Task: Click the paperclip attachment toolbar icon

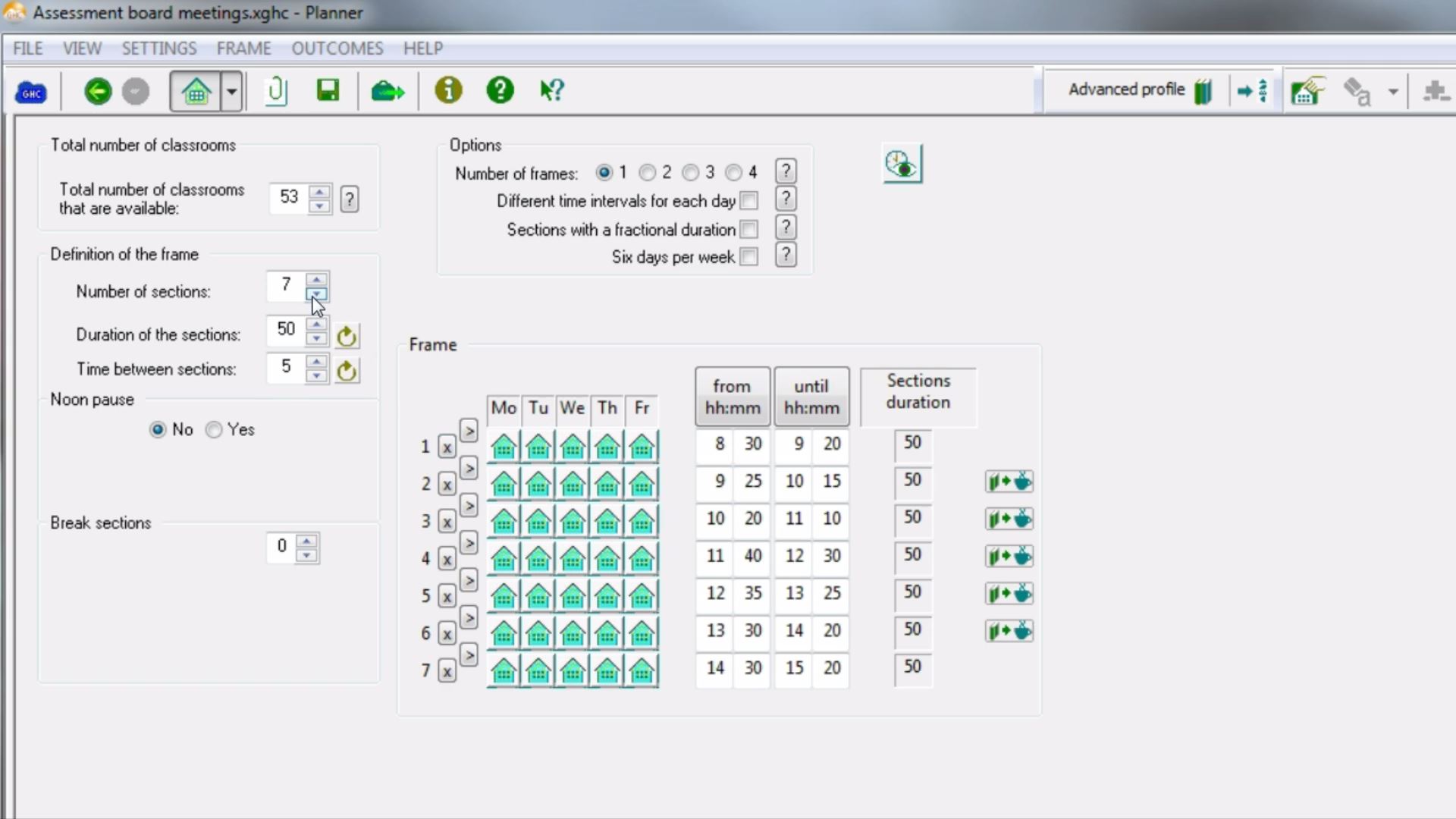Action: tap(277, 91)
